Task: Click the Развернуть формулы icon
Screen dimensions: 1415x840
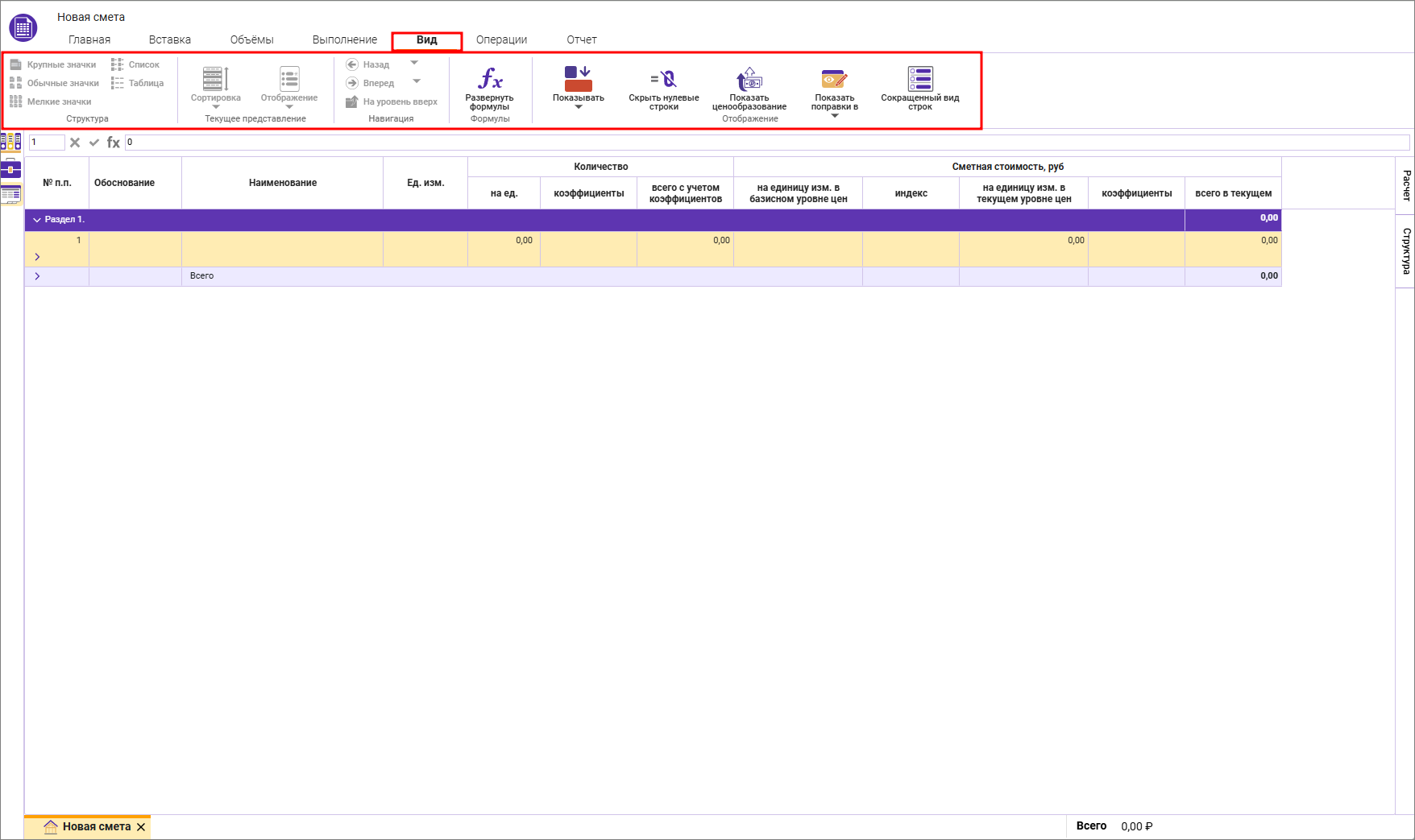Action: pos(489,80)
